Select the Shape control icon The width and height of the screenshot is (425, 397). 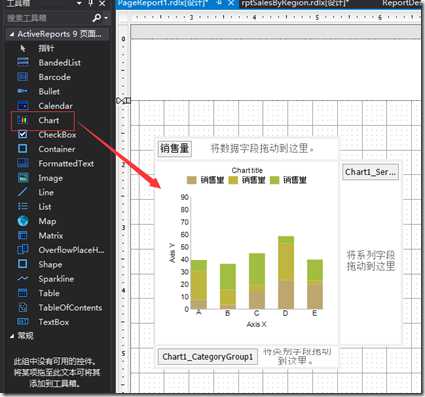click(23, 264)
